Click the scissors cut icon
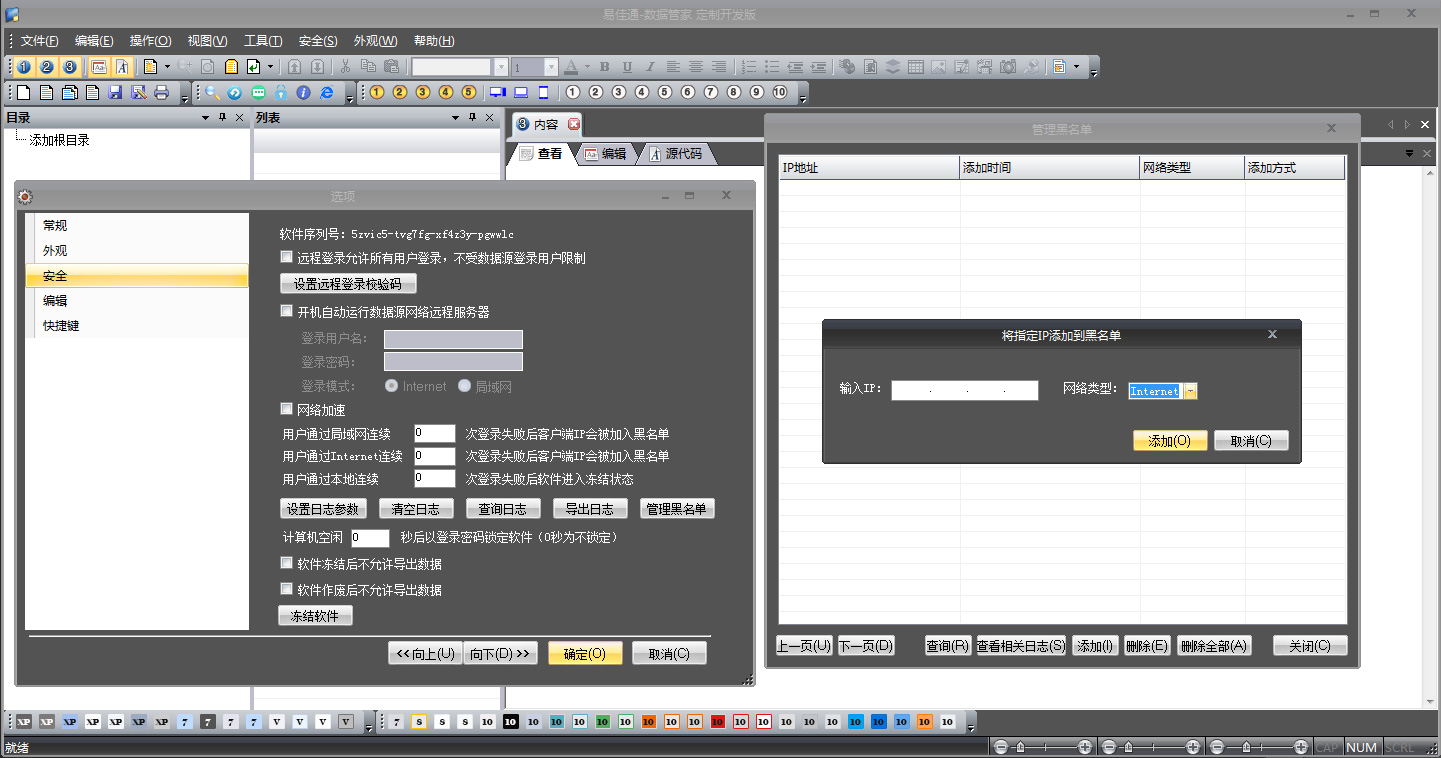The width and height of the screenshot is (1441, 758). 345,67
